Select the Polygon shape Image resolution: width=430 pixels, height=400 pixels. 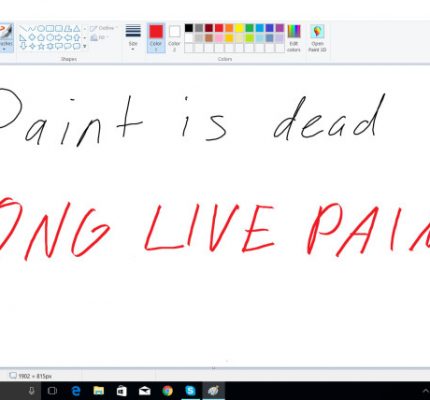[68, 29]
